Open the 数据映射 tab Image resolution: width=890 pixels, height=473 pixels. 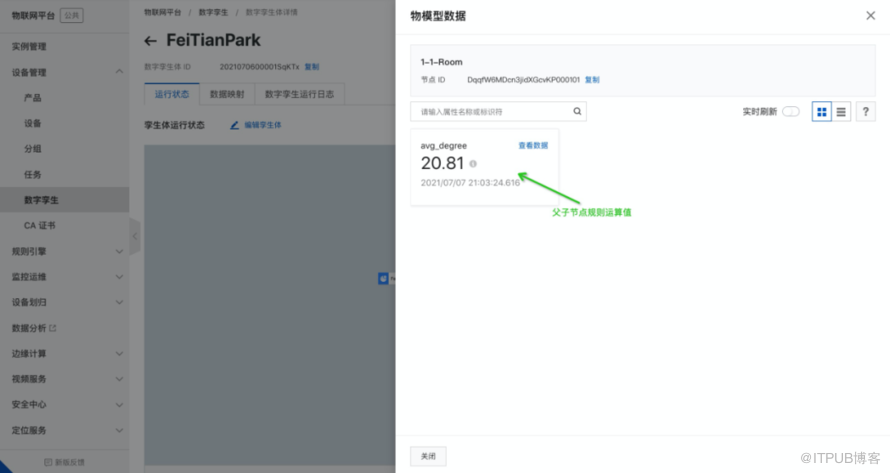pyautogui.click(x=227, y=94)
